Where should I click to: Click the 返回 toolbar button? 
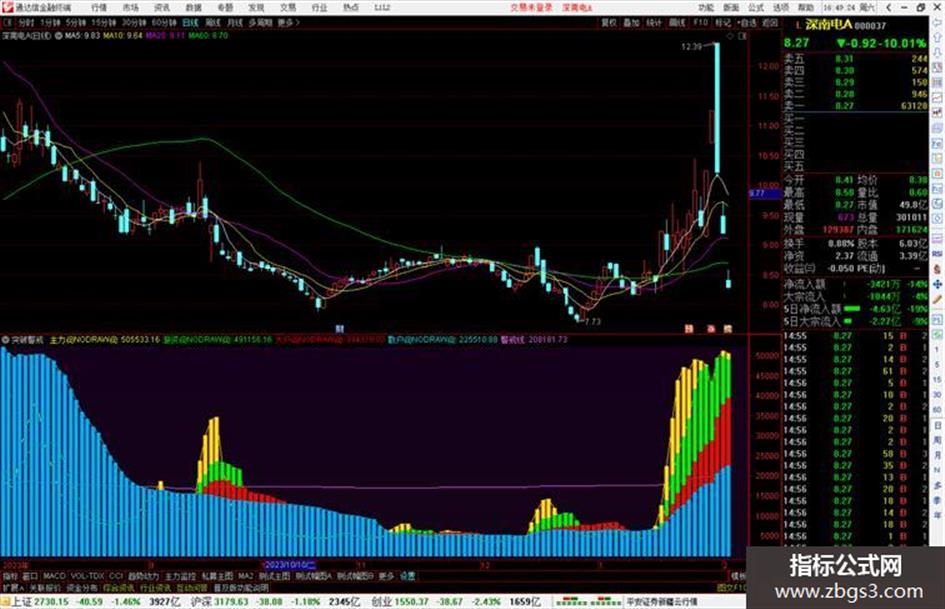[x=770, y=22]
